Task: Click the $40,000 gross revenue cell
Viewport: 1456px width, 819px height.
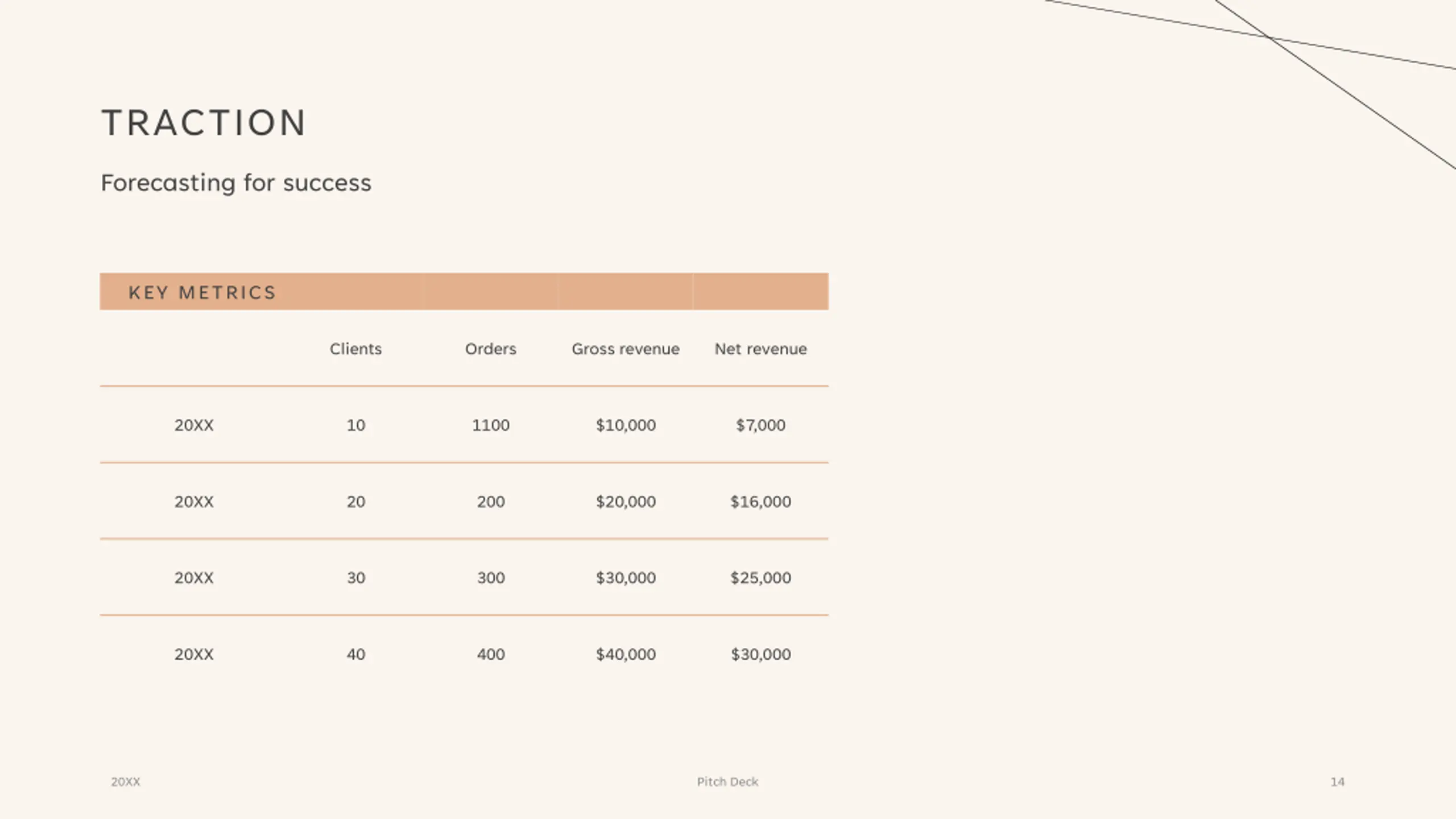Action: (626, 654)
